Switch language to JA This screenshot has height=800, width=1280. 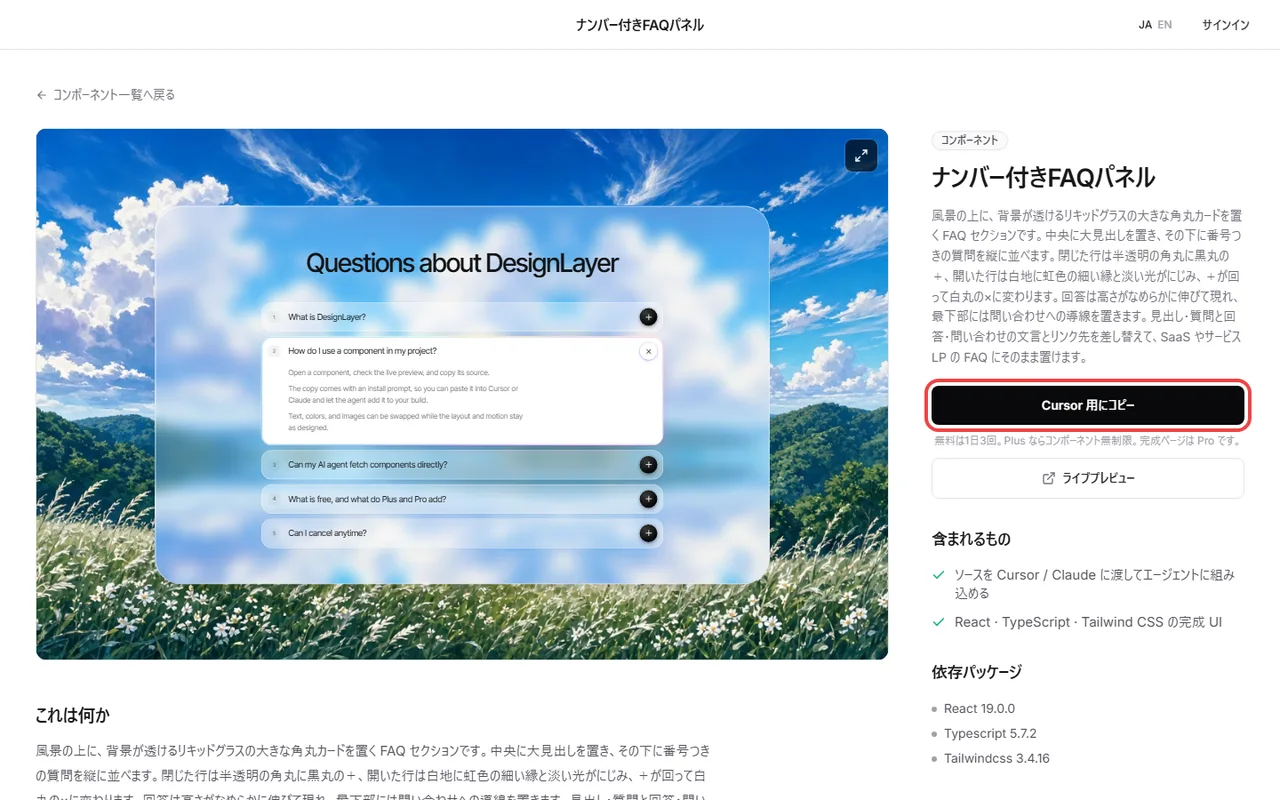(1145, 25)
